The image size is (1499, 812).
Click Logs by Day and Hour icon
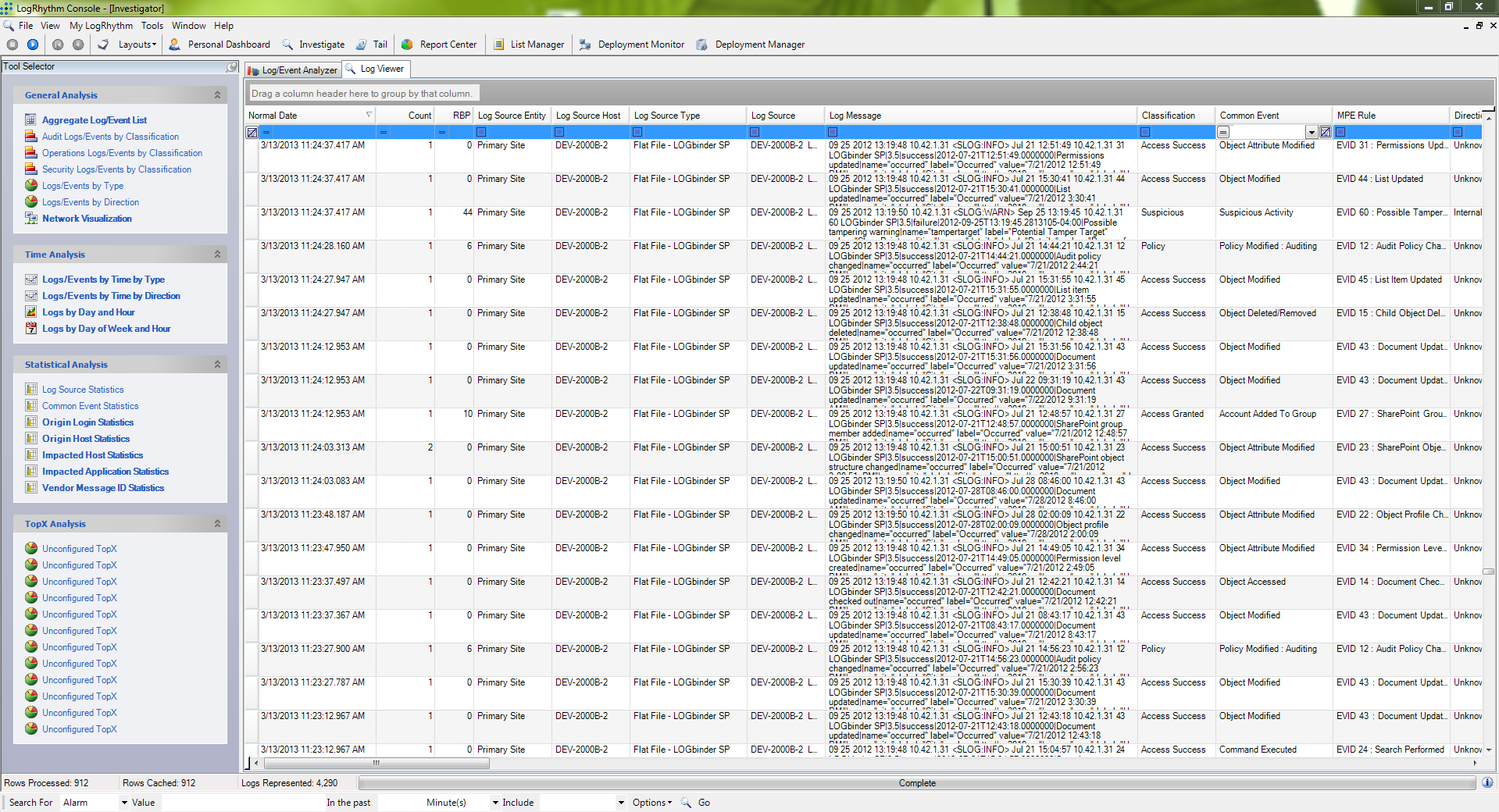(x=30, y=312)
